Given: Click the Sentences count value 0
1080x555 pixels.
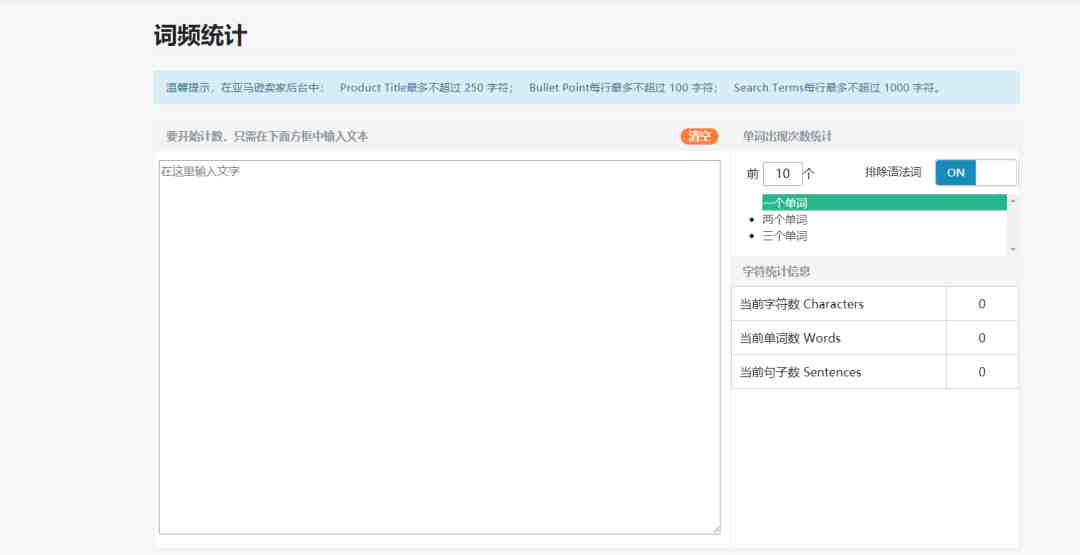Looking at the screenshot, I should click(982, 372).
